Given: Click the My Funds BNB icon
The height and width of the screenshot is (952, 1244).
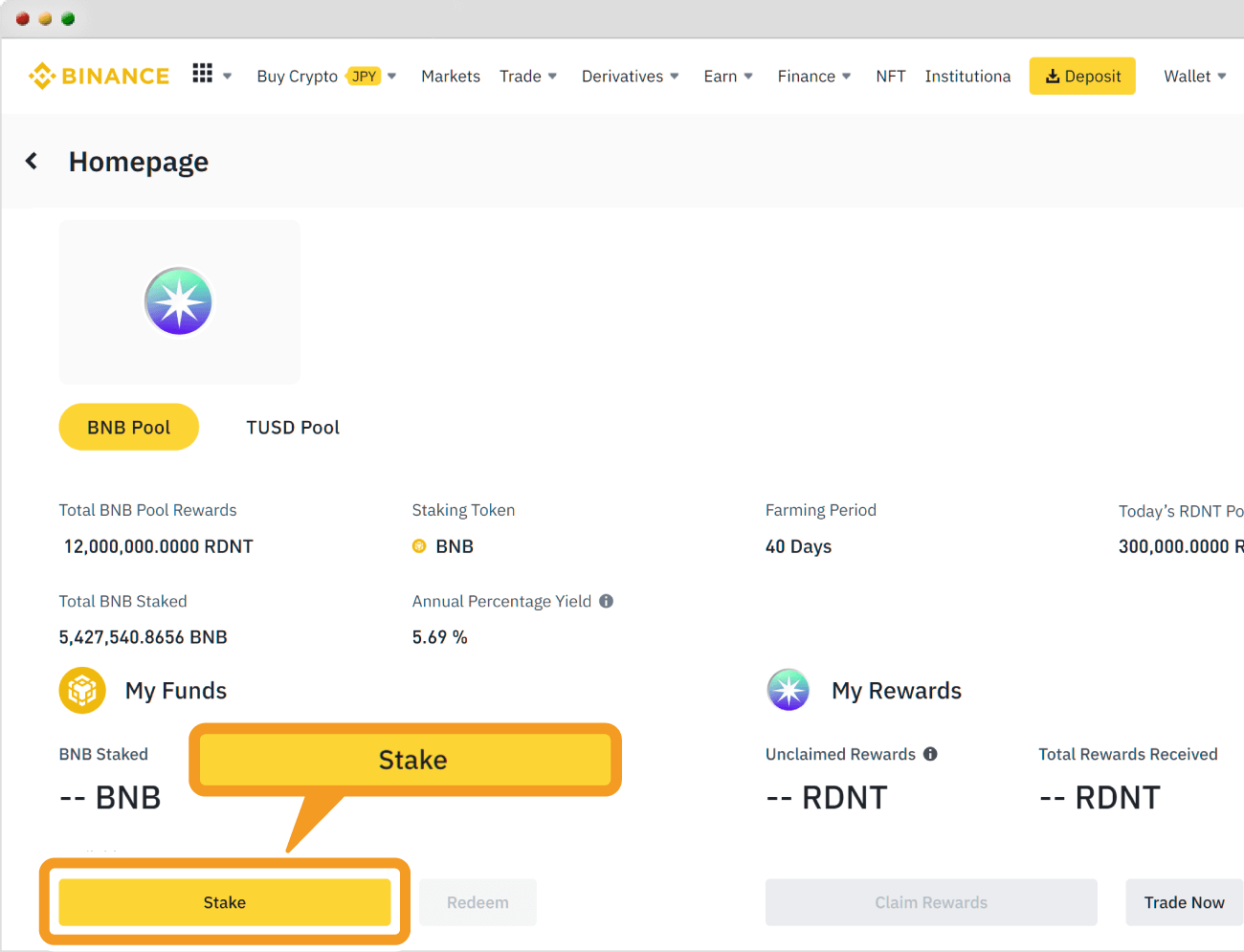Looking at the screenshot, I should click(x=82, y=690).
